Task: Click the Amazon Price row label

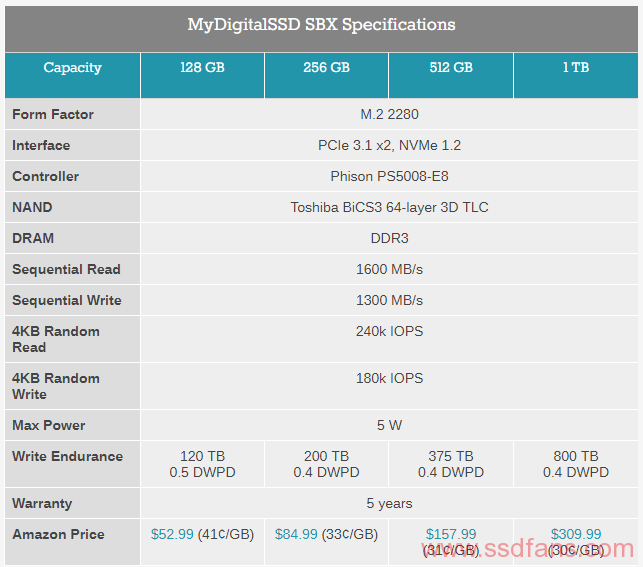Action: [58, 534]
